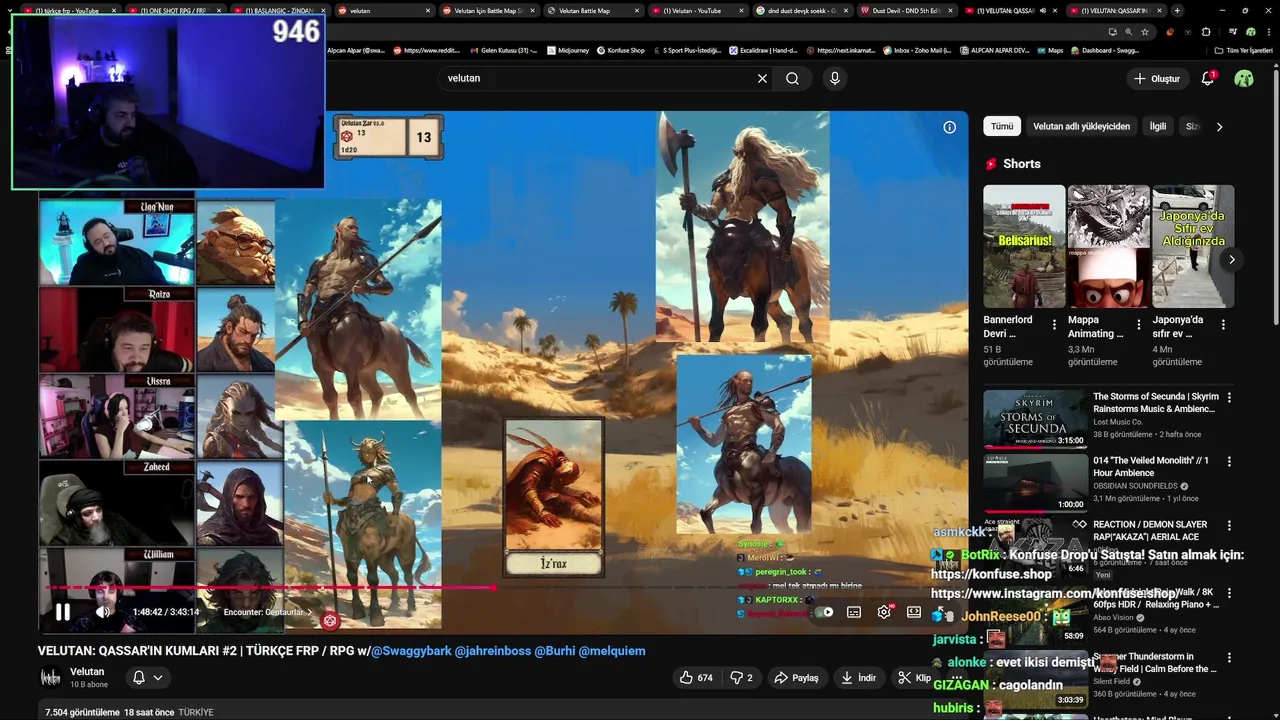Open the Maps bookmark

coord(1049,50)
